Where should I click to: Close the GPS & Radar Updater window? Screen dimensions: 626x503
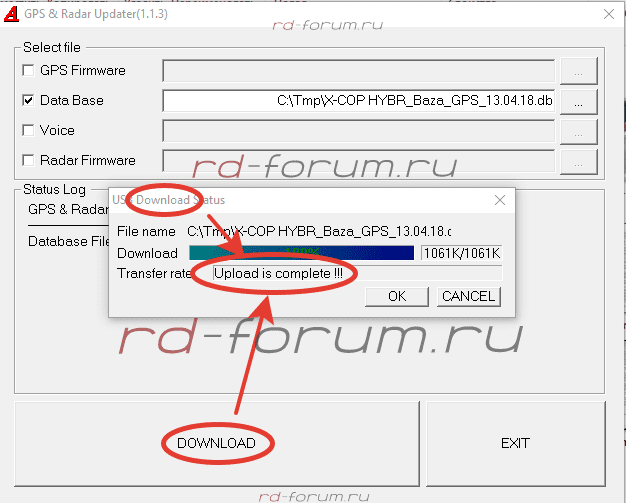605,13
